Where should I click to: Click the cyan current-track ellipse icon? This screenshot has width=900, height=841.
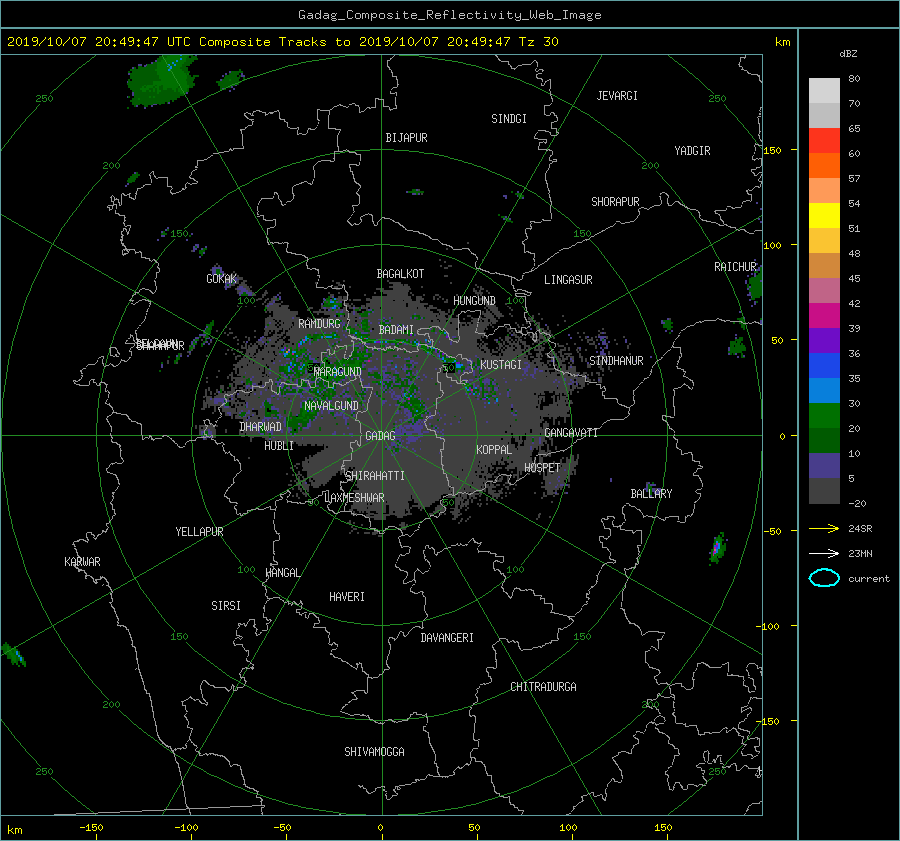click(x=824, y=578)
